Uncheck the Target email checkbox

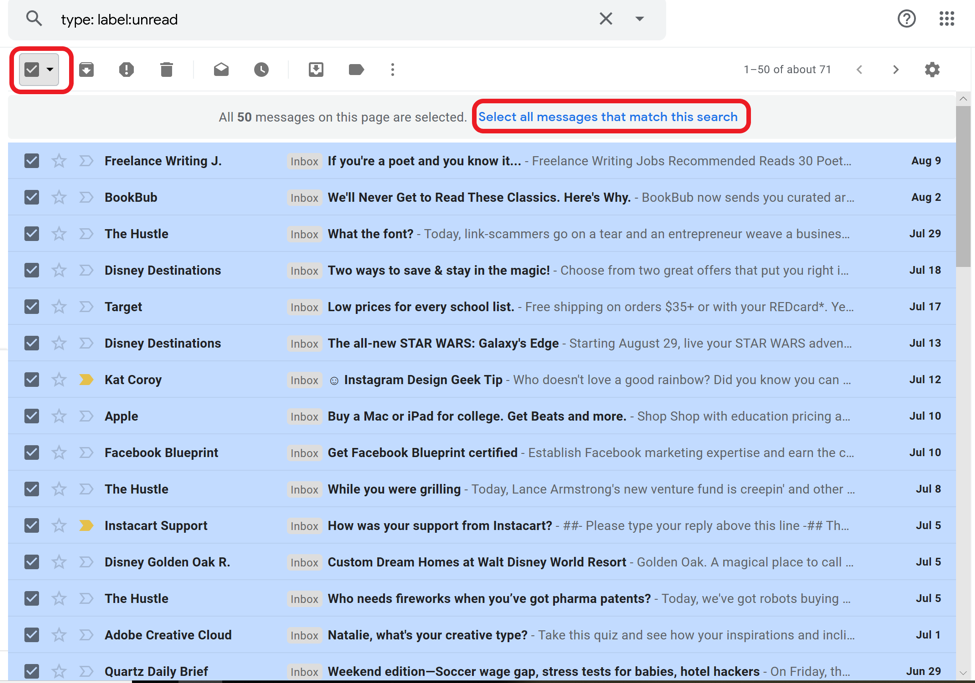[32, 307]
